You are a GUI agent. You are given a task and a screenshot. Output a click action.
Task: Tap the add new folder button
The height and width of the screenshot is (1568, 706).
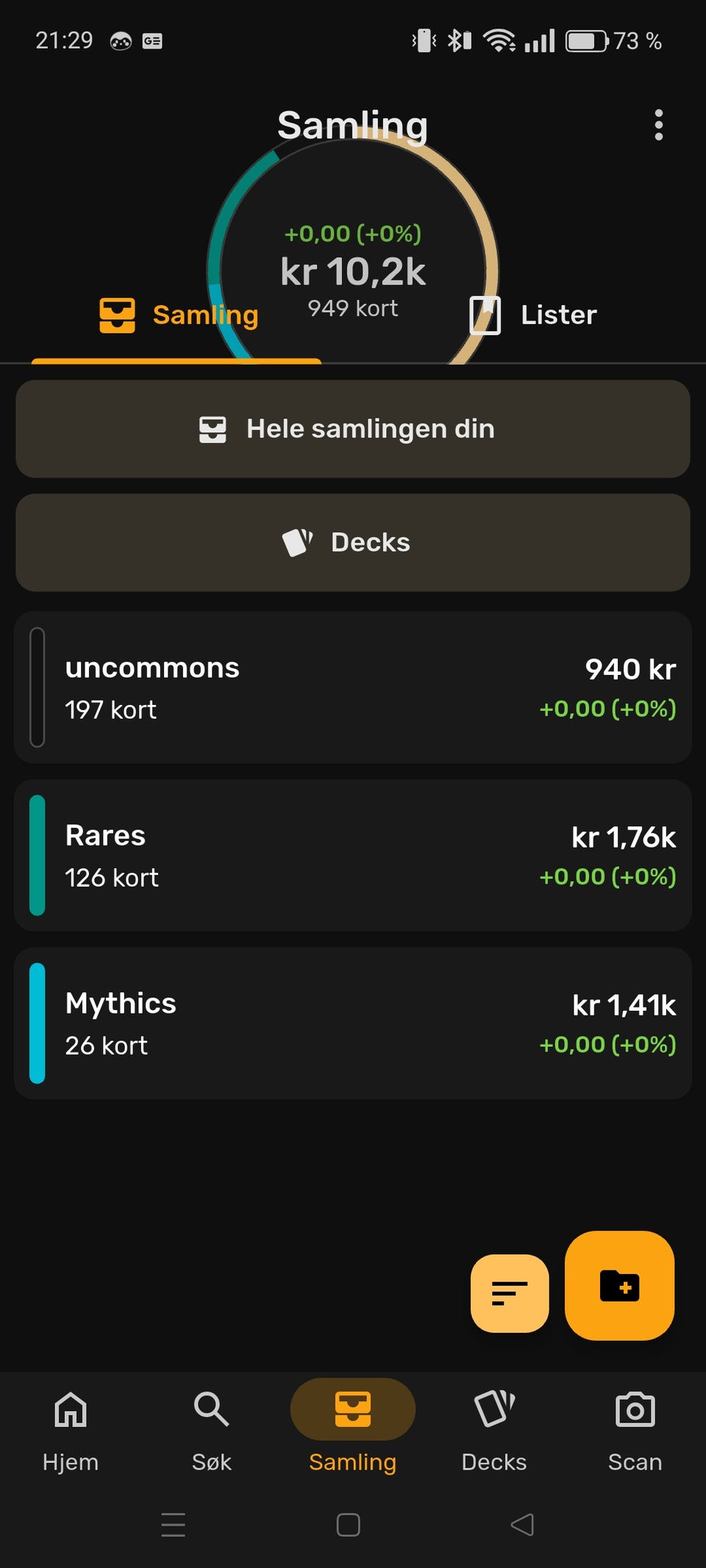(x=619, y=1286)
